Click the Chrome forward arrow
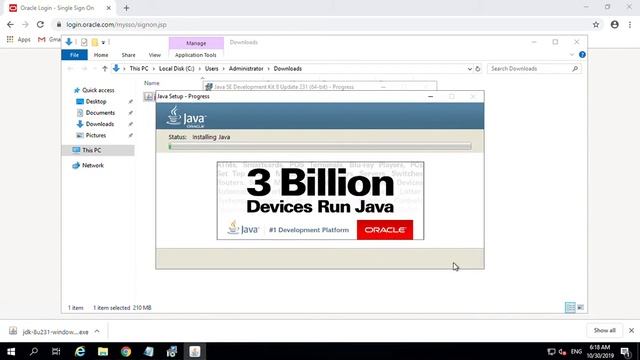The image size is (640, 360). [25, 24]
